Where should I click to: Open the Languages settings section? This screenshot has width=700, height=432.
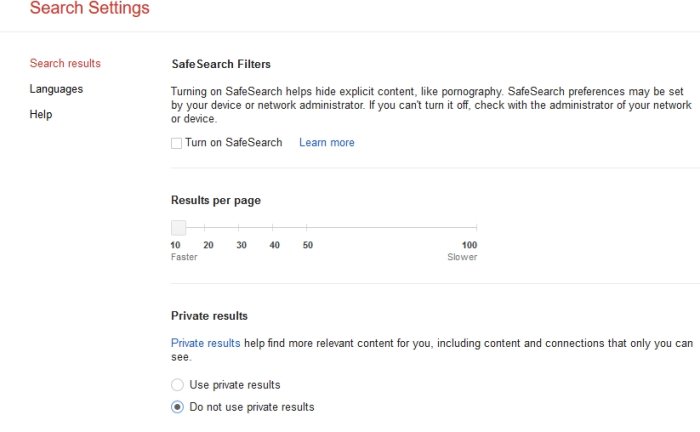[x=56, y=89]
